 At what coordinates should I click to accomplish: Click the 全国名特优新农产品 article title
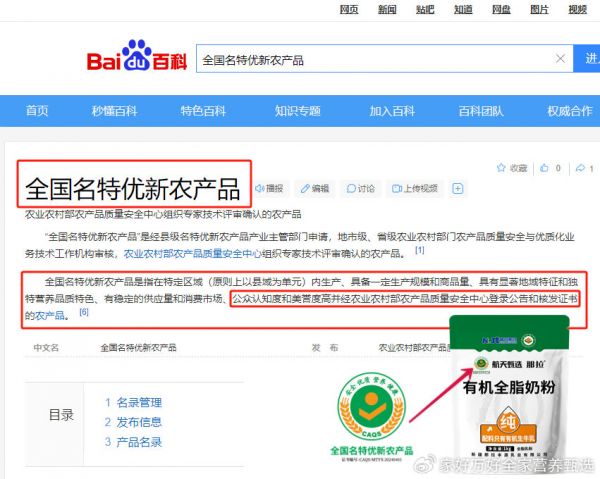point(132,189)
